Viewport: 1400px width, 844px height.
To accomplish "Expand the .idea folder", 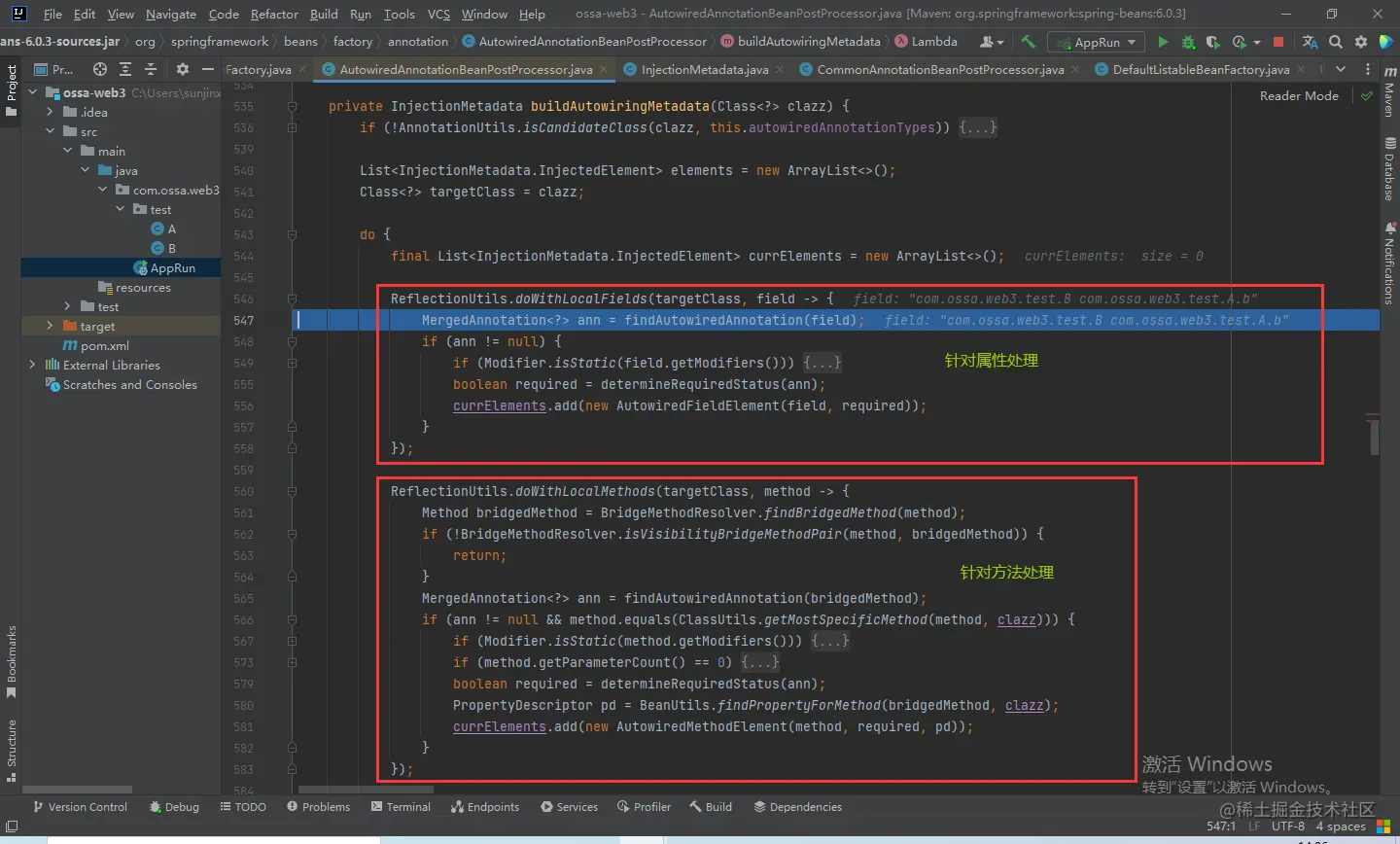I will click(x=50, y=112).
